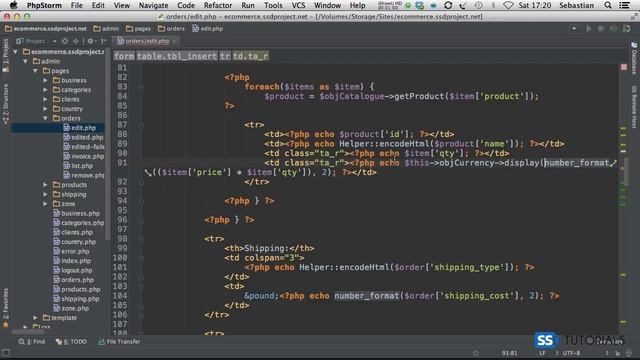The height and width of the screenshot is (360, 640).
Task: Click the orders breadcrumb in navigation bar
Action: coord(171,29)
